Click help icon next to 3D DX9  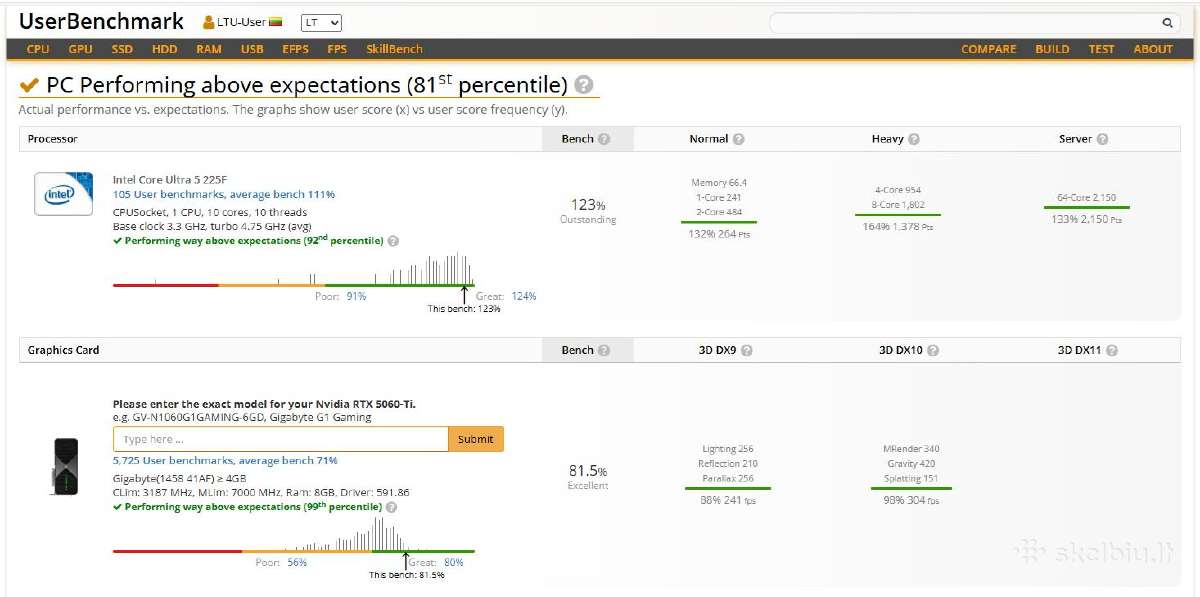747,350
